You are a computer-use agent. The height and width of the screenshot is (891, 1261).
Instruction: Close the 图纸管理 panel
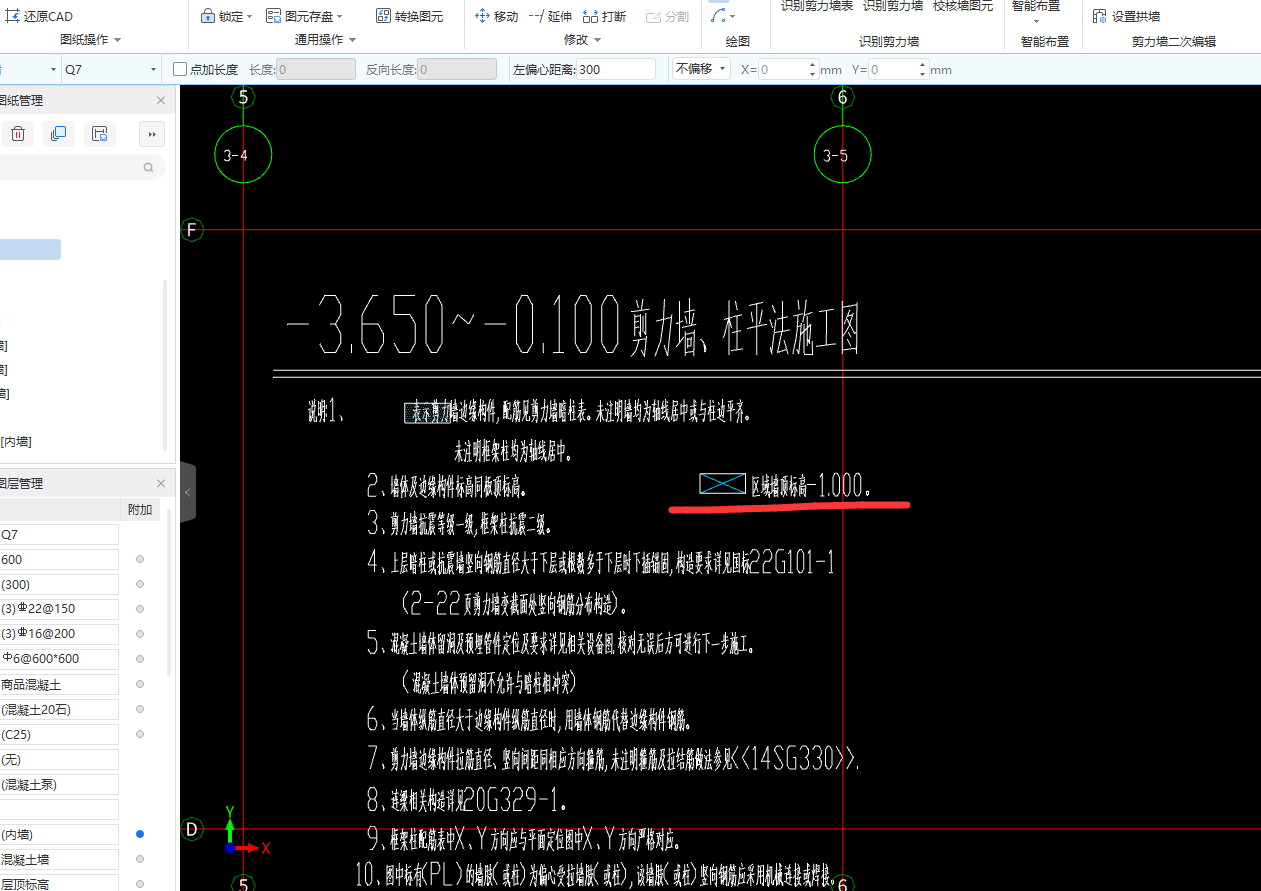click(x=161, y=100)
